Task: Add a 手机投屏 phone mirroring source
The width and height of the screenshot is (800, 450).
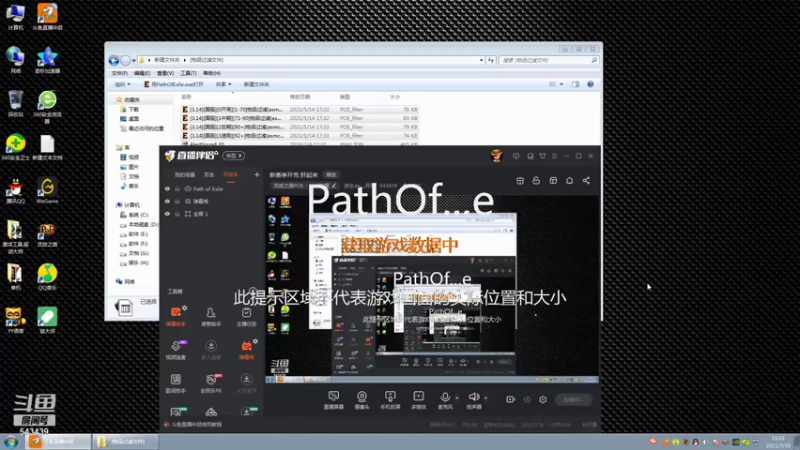Action: (x=390, y=400)
